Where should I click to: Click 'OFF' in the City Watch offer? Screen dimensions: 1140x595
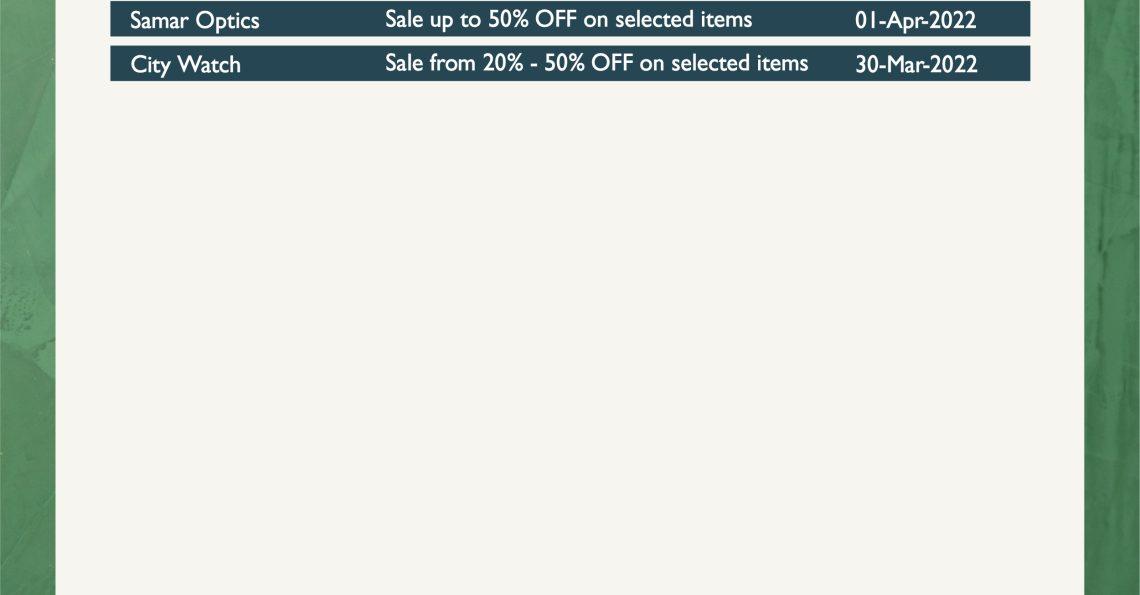(x=611, y=63)
